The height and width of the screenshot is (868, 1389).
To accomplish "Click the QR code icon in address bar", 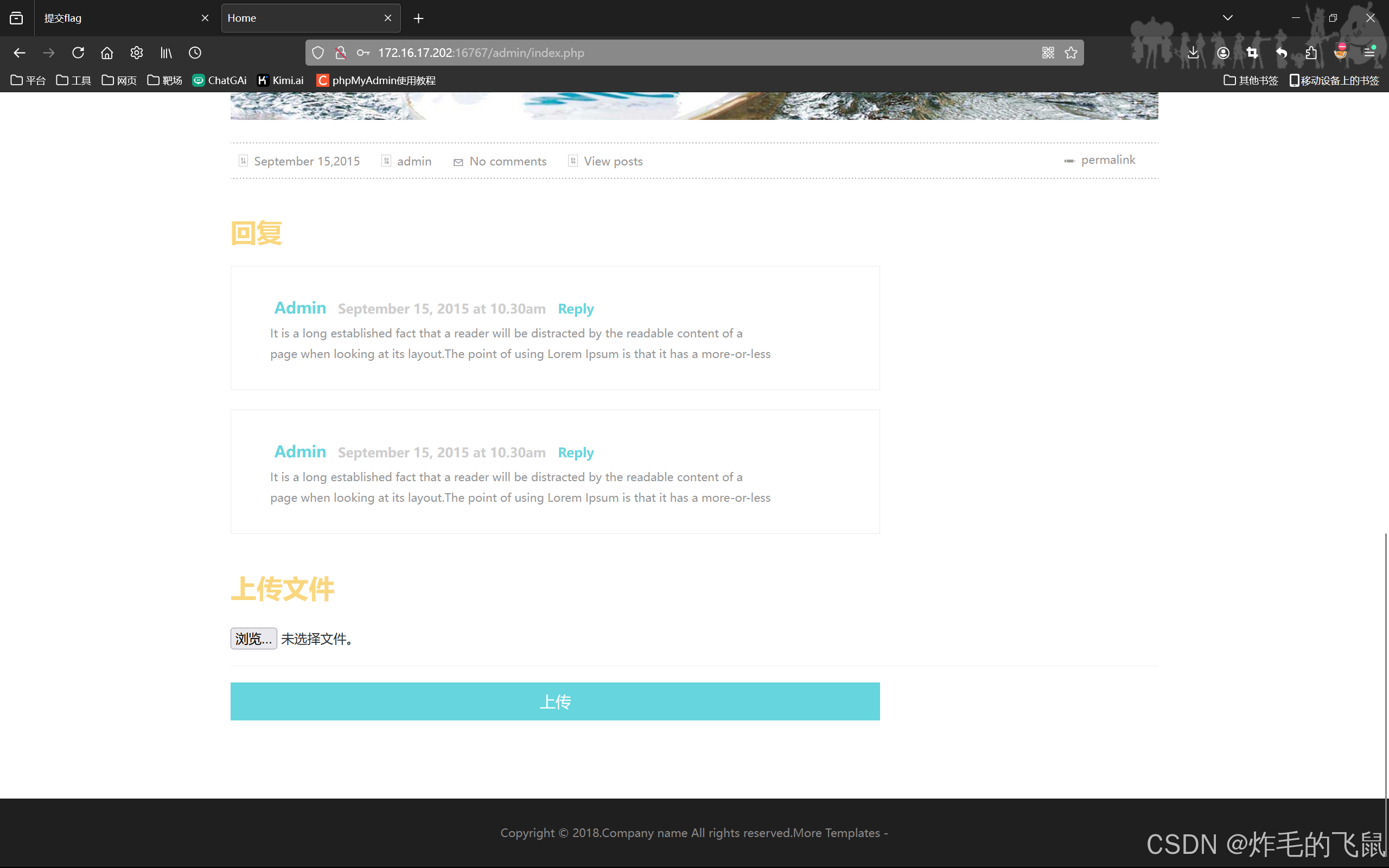I will [1048, 52].
